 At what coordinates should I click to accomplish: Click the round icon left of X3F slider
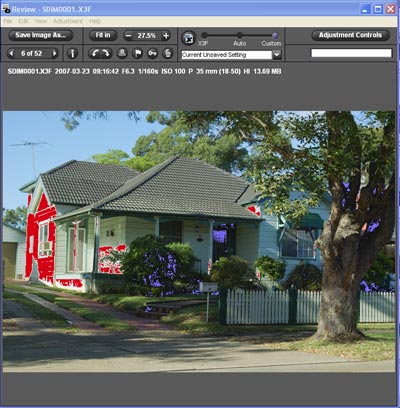click(x=189, y=38)
